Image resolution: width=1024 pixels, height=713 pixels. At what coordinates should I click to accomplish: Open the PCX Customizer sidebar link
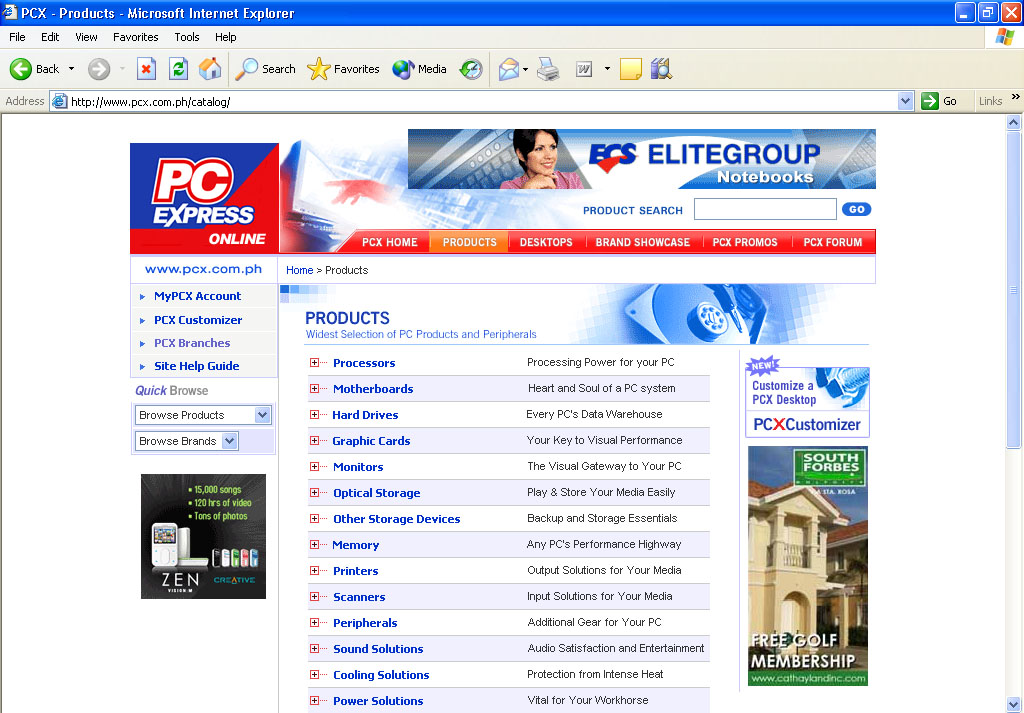[198, 320]
